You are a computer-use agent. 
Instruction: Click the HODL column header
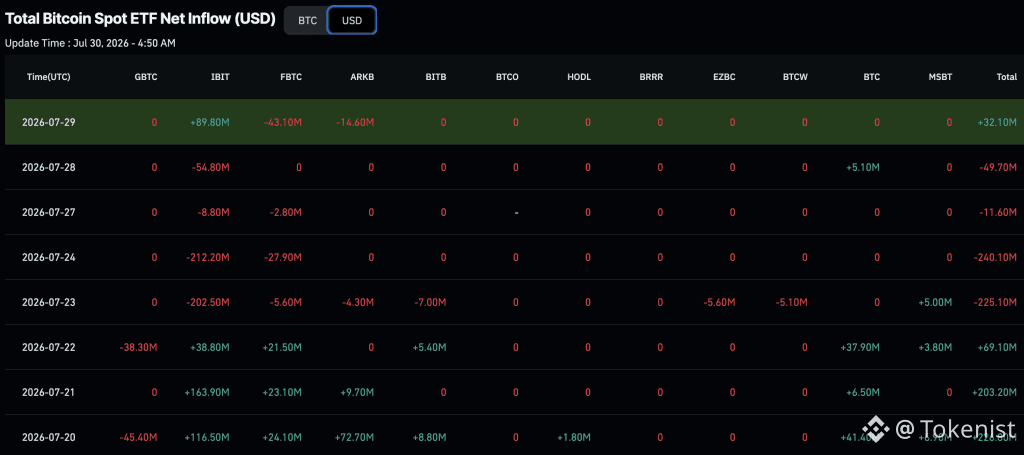tap(579, 77)
